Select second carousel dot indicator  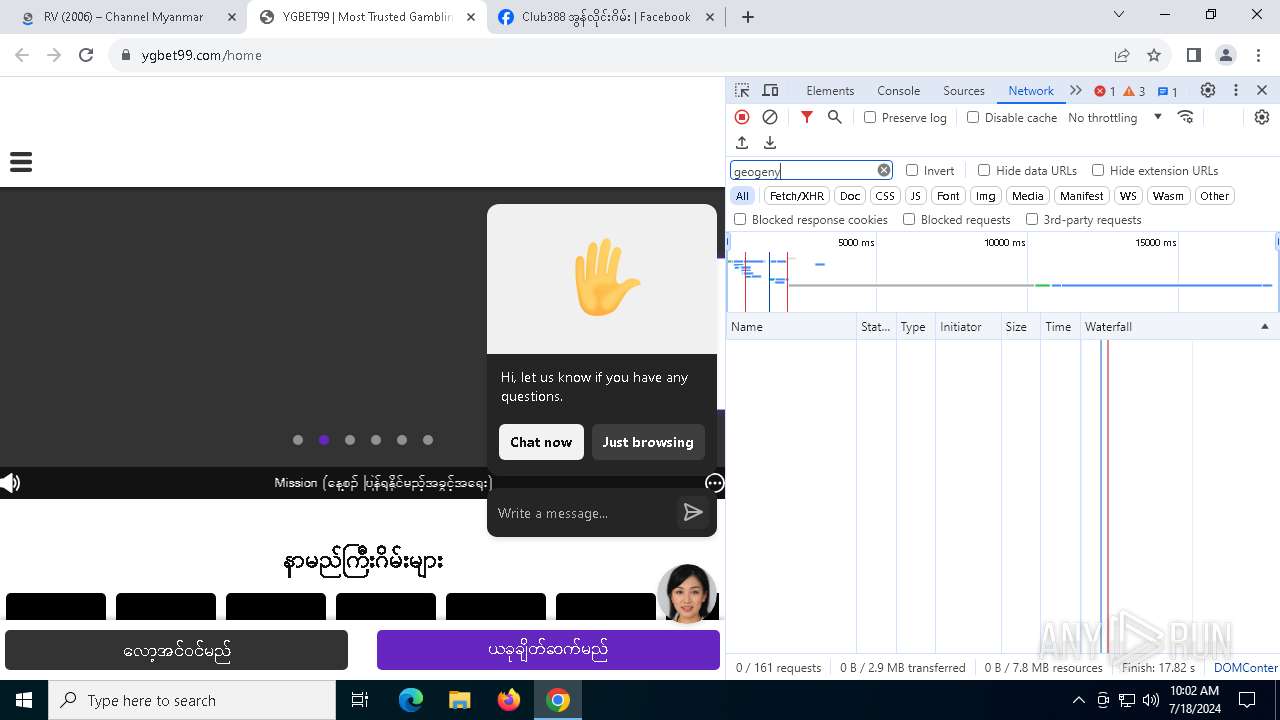(x=324, y=440)
